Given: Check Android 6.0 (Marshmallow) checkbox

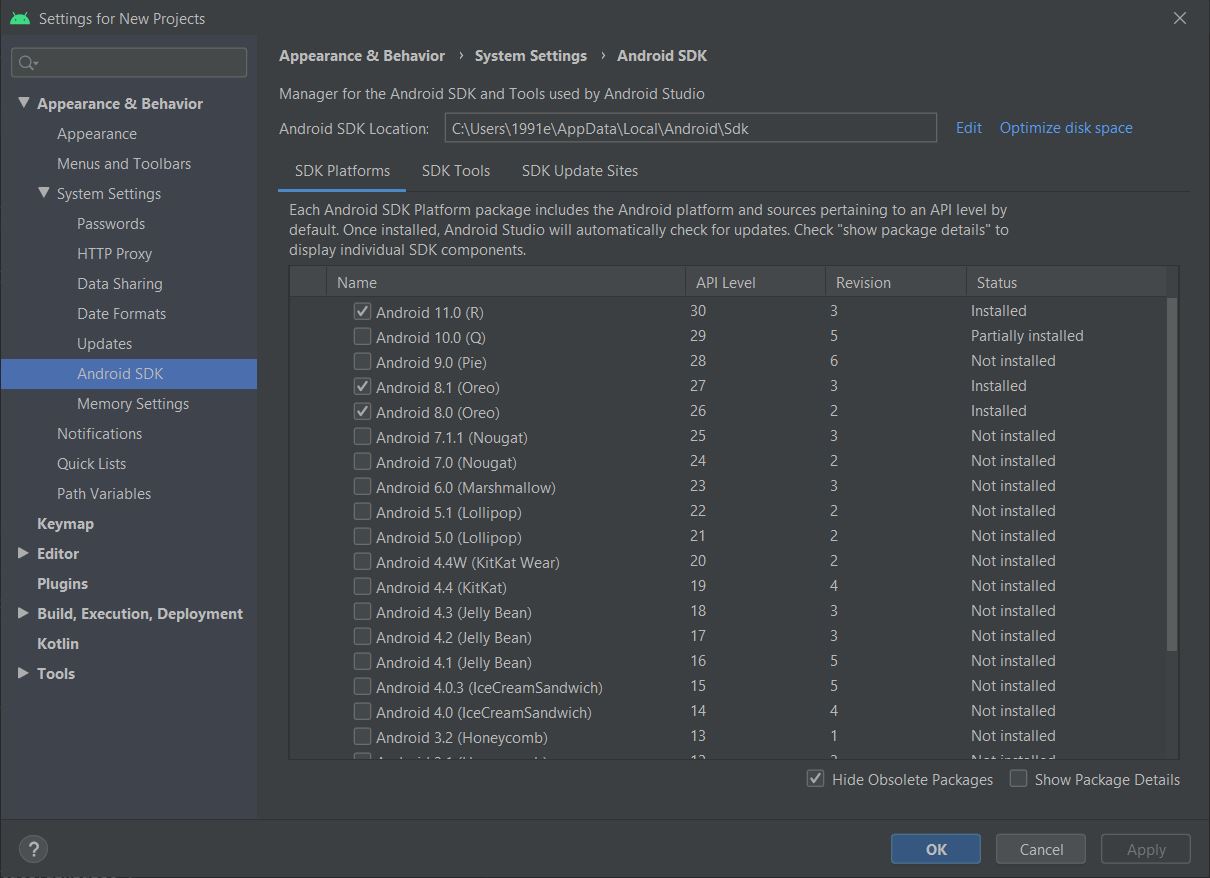Looking at the screenshot, I should coord(362,486).
